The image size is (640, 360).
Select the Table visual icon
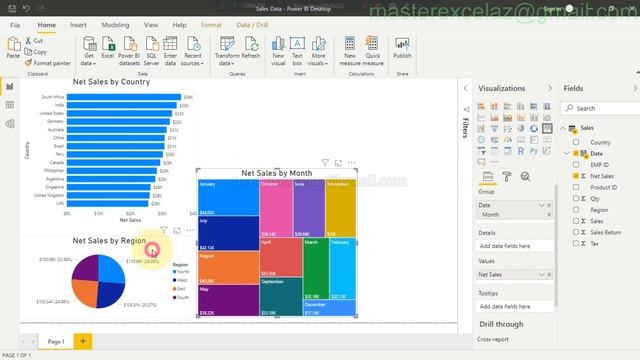tap(494, 151)
